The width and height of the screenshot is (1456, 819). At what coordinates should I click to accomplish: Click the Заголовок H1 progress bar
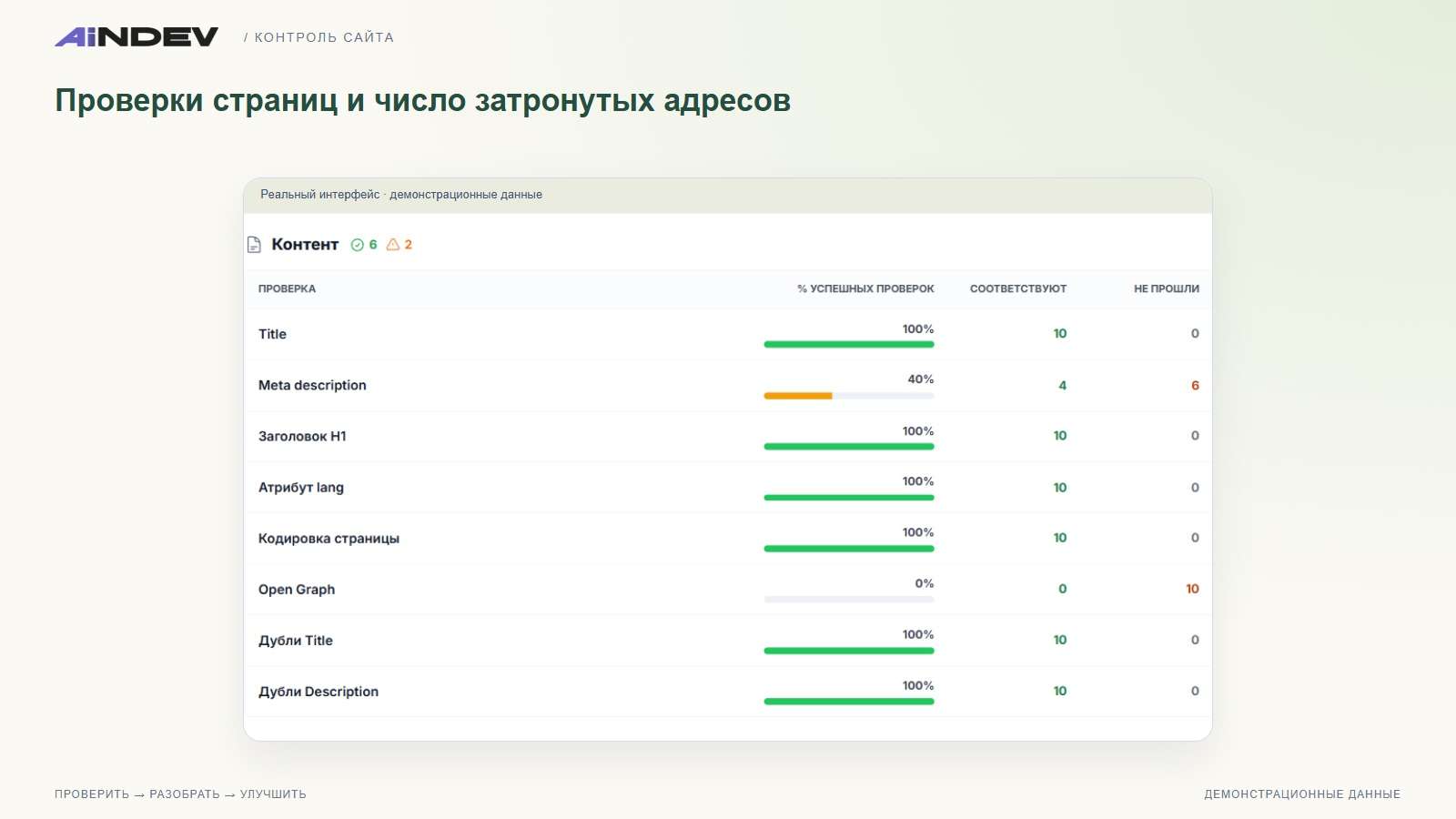point(849,447)
